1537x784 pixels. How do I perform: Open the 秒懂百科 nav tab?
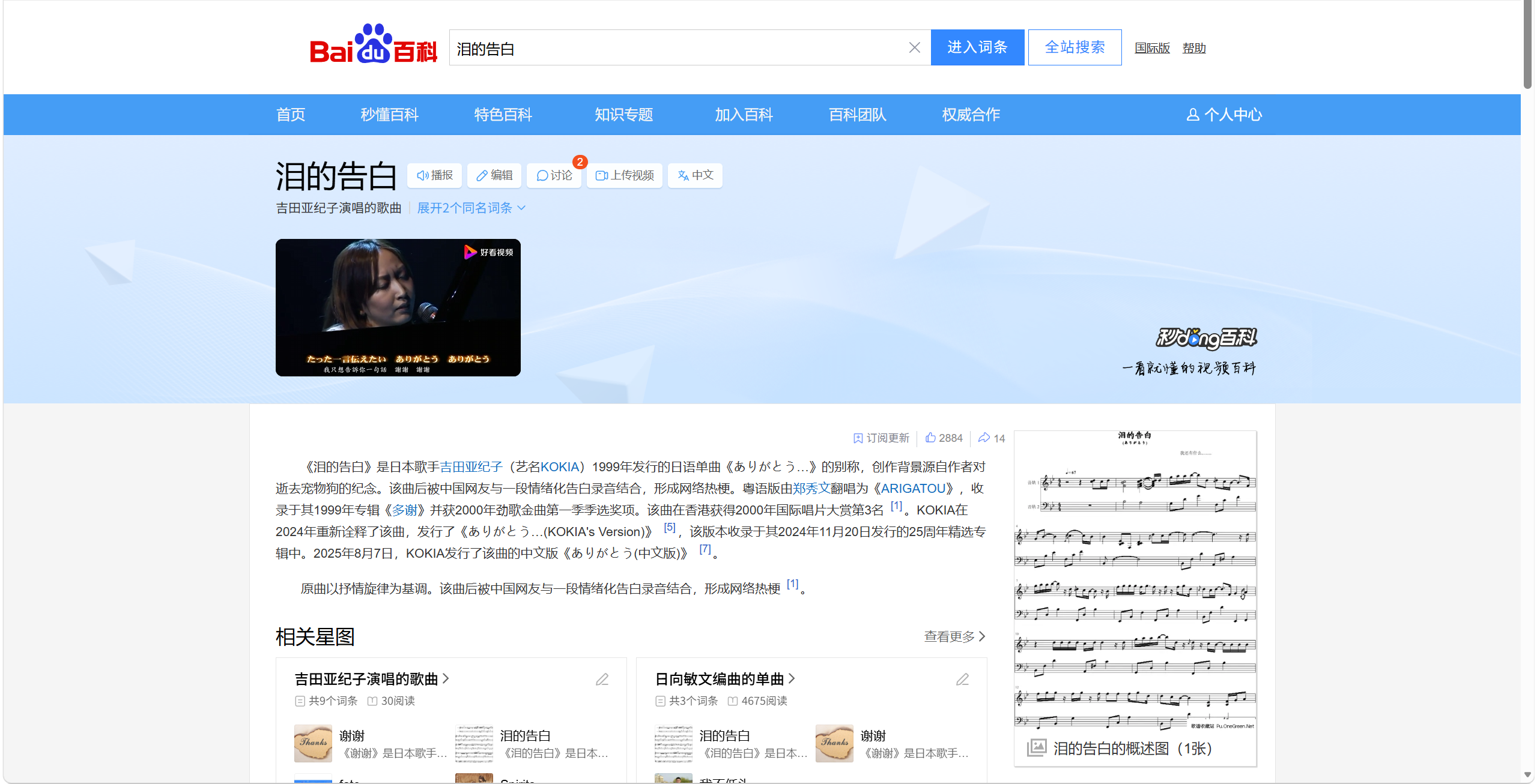pyautogui.click(x=389, y=115)
